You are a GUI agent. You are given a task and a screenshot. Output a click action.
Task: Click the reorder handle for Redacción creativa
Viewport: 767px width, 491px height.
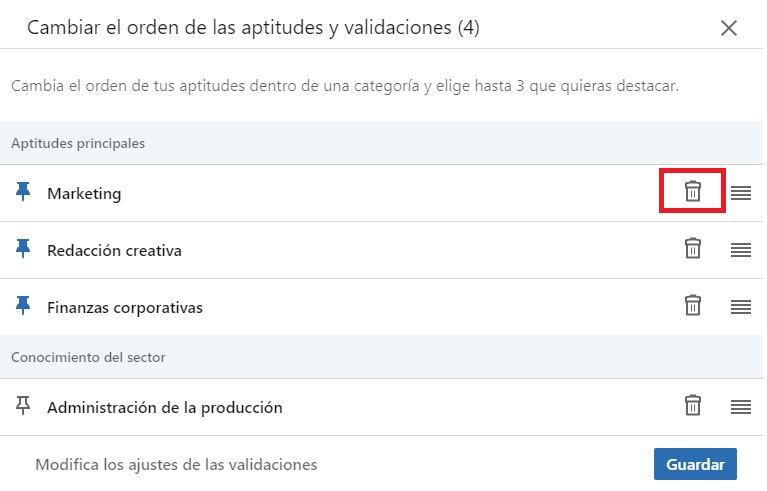(x=740, y=250)
